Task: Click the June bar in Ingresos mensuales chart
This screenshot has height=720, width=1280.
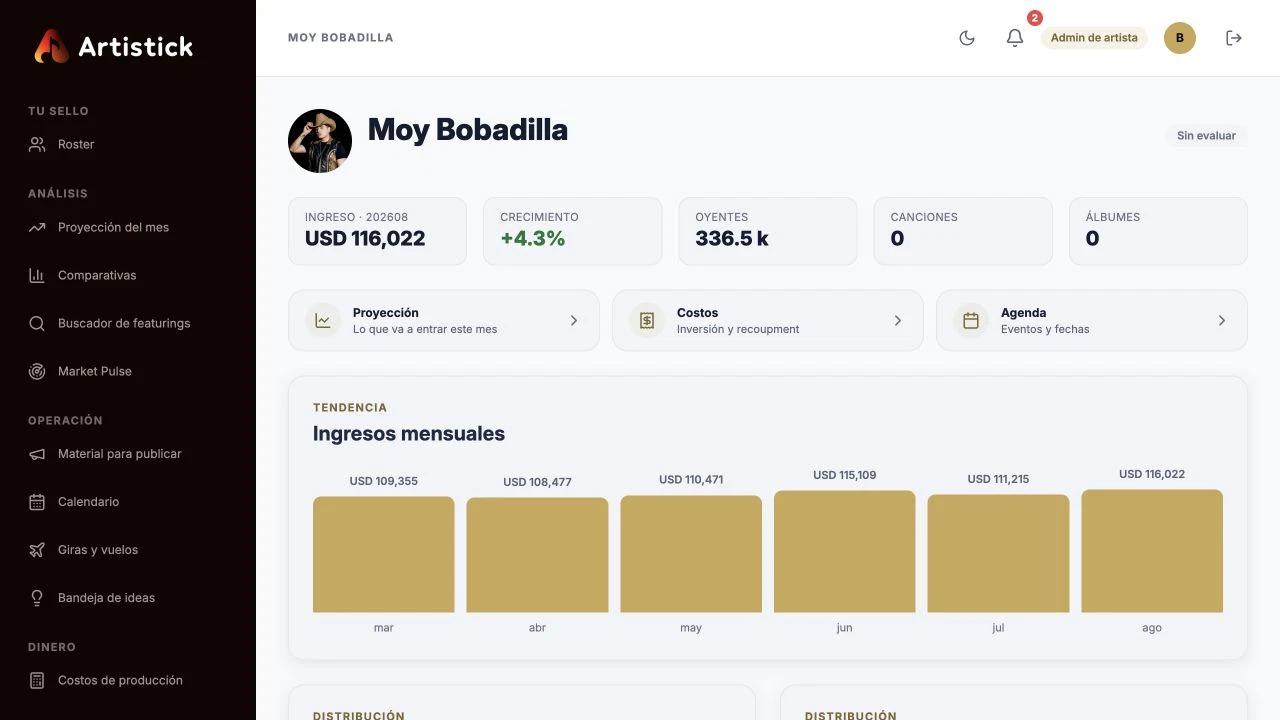Action: click(845, 551)
